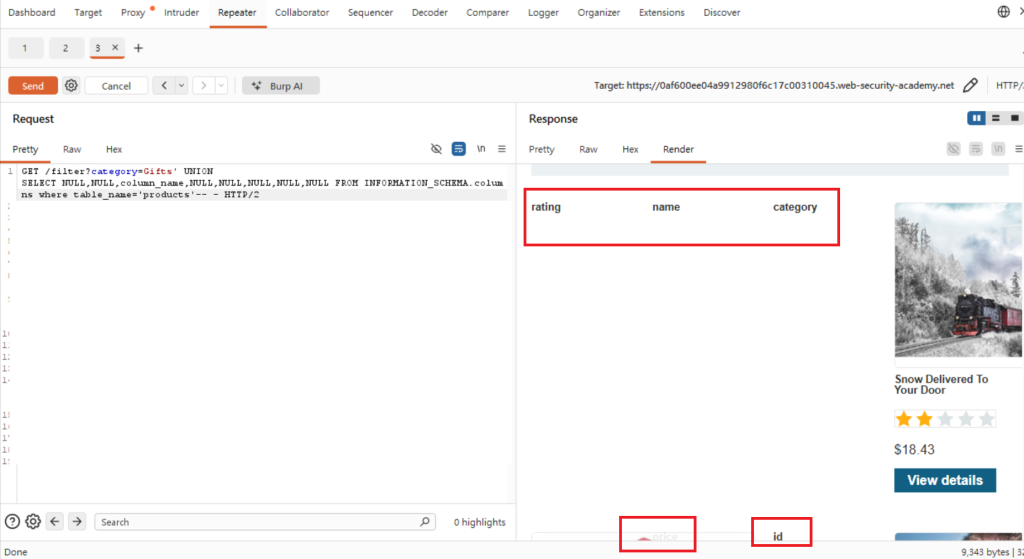The width and height of the screenshot is (1024, 559).
Task: Expand the forward history dropdown
Action: [221, 86]
